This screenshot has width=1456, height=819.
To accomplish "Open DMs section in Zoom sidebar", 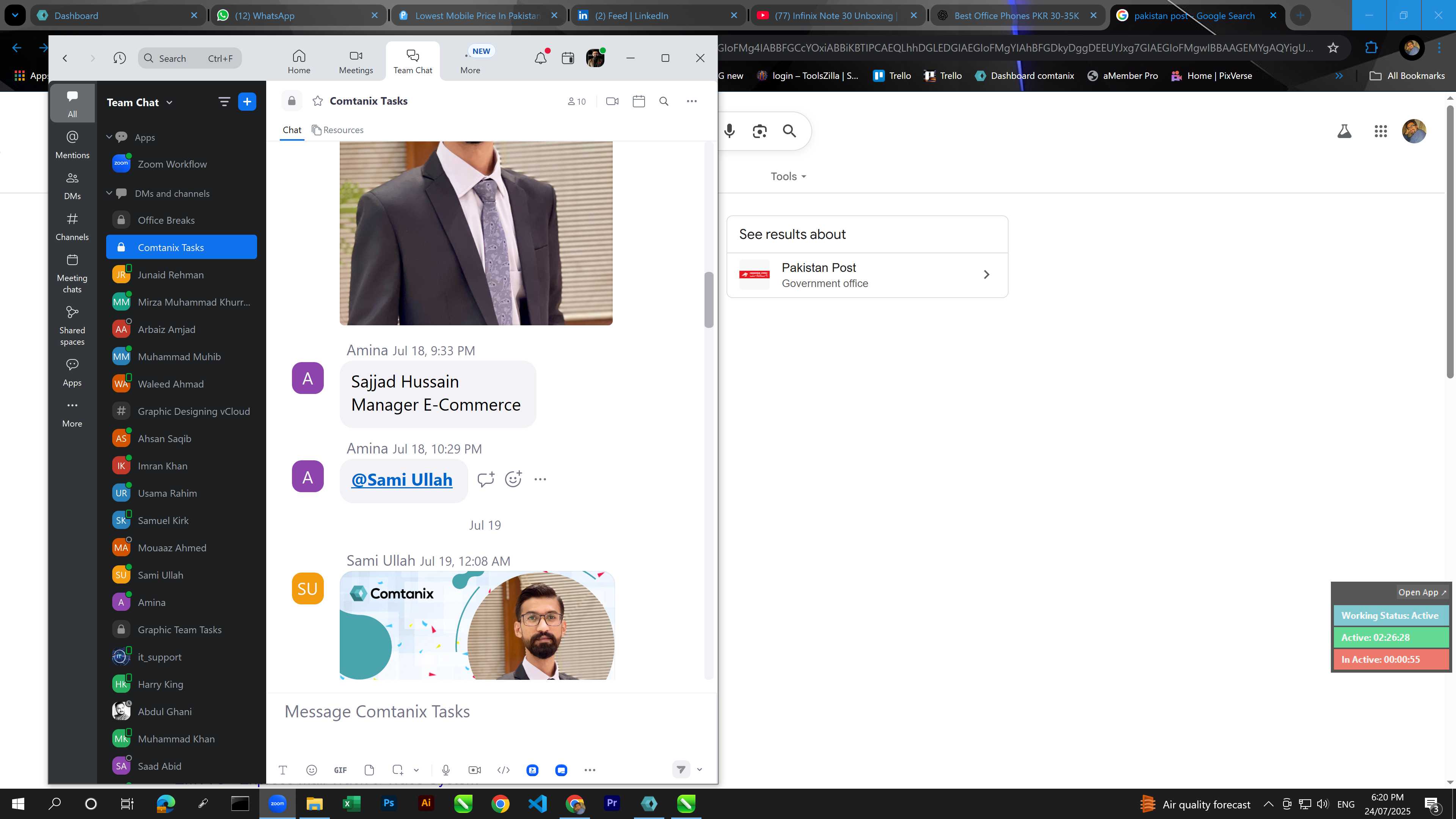I will [x=72, y=186].
